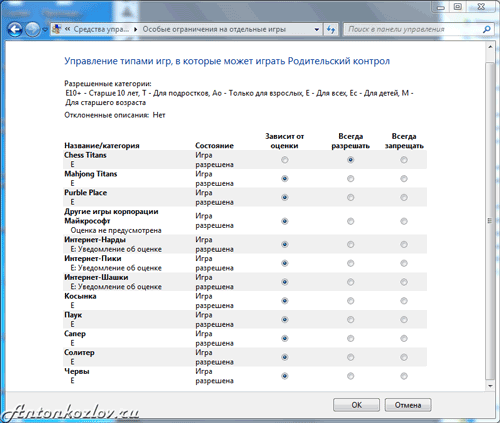Viewport: 500px width, 423px height.
Task: Select "Всегда запрещать" for Червы
Action: (x=404, y=376)
